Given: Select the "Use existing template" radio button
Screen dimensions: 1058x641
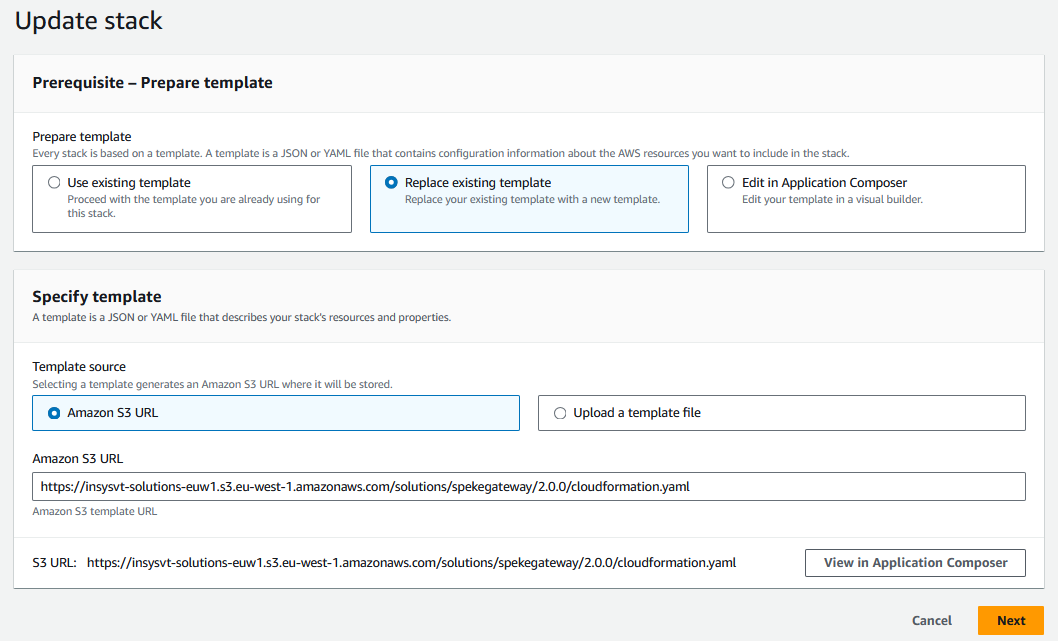Looking at the screenshot, I should [54, 183].
